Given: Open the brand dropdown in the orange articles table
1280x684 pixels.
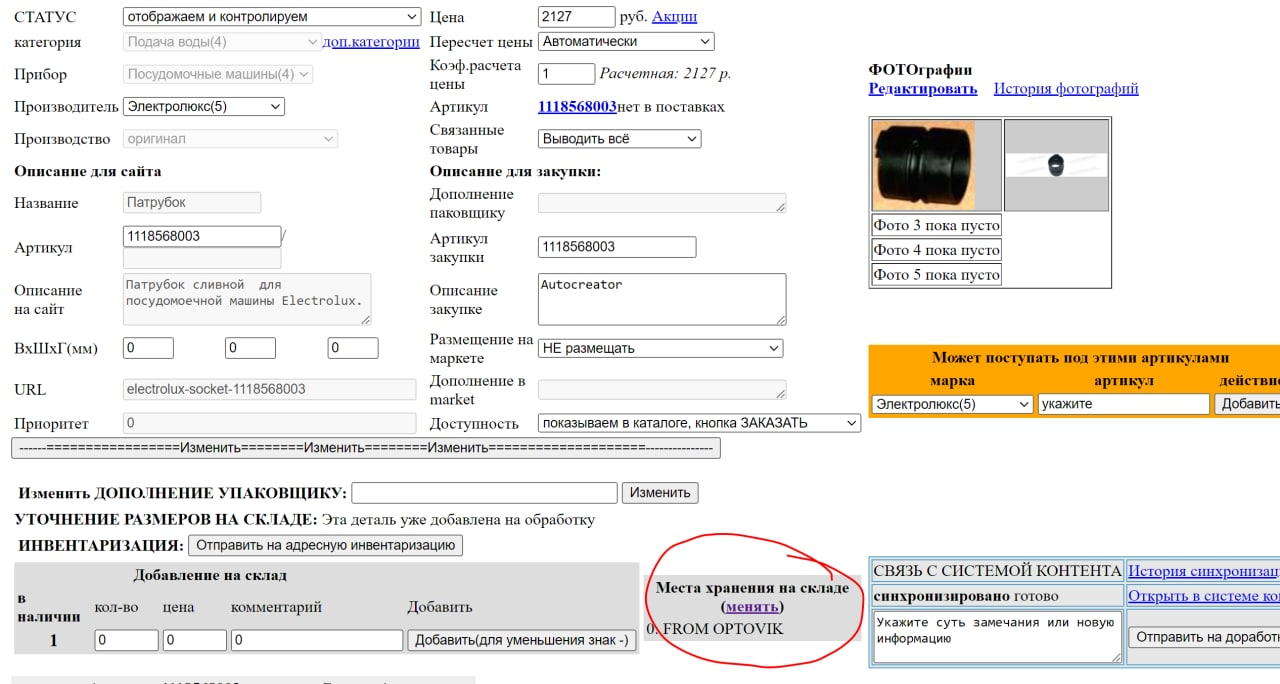Looking at the screenshot, I should pos(951,403).
